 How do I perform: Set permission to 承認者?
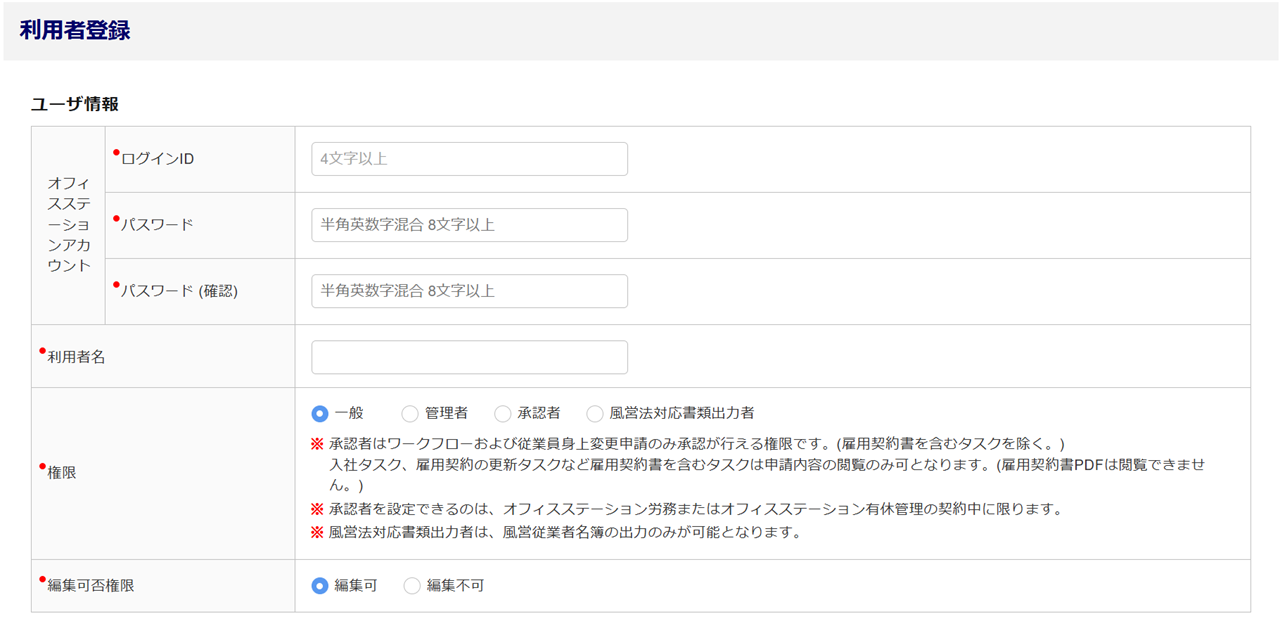click(503, 413)
